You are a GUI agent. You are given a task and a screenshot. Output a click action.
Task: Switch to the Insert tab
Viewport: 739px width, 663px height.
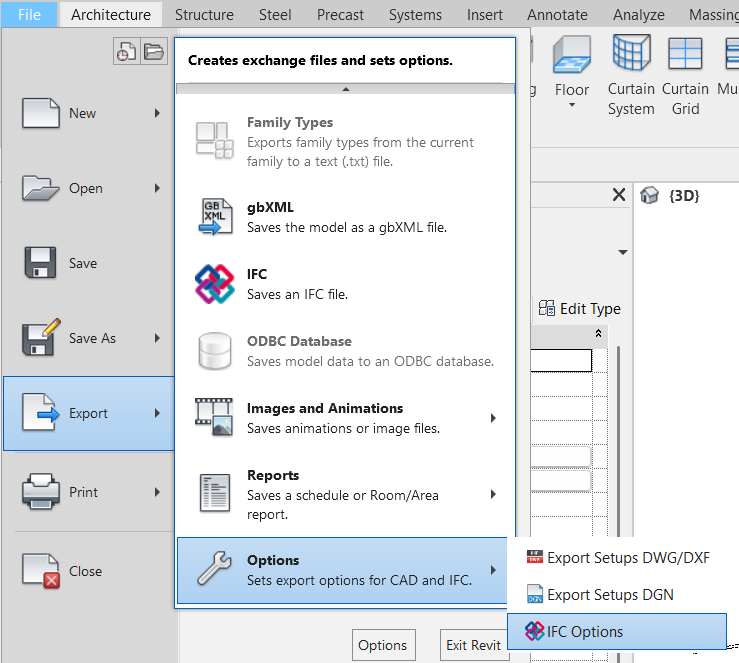pyautogui.click(x=484, y=15)
